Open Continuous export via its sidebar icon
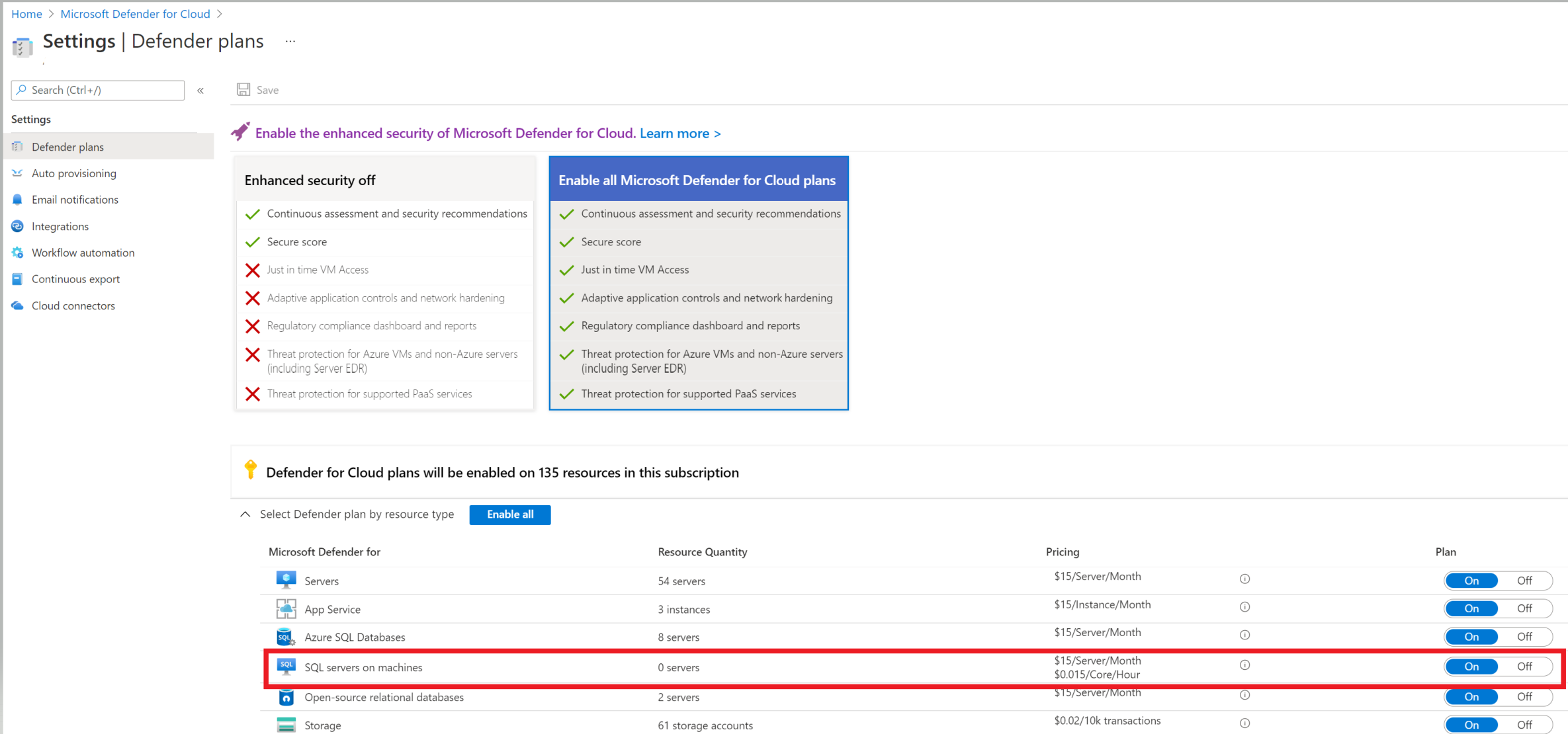 tap(17, 278)
